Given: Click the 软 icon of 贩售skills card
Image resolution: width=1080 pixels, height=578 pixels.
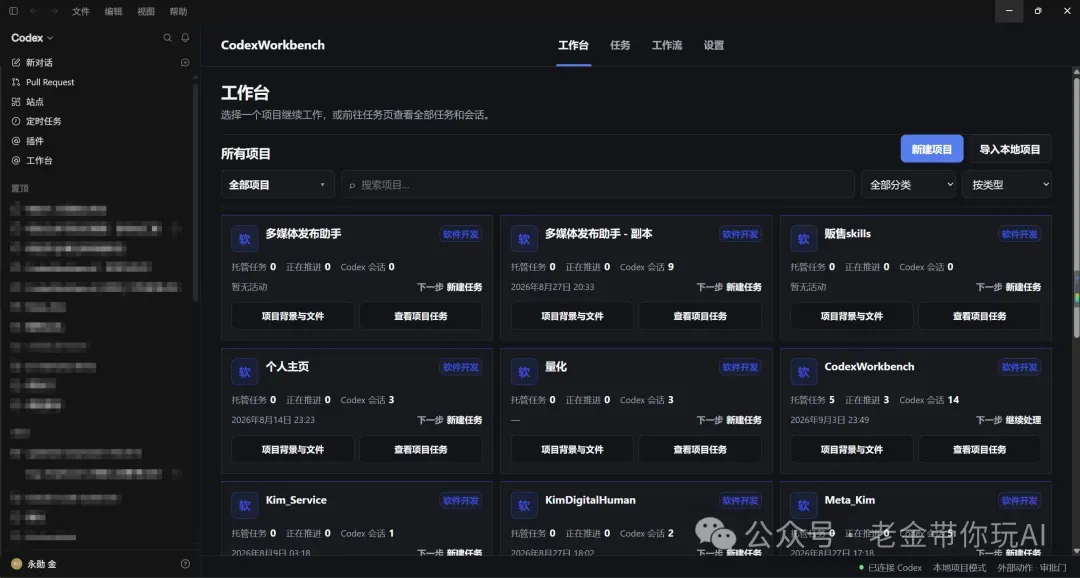Looking at the screenshot, I should 803,239.
